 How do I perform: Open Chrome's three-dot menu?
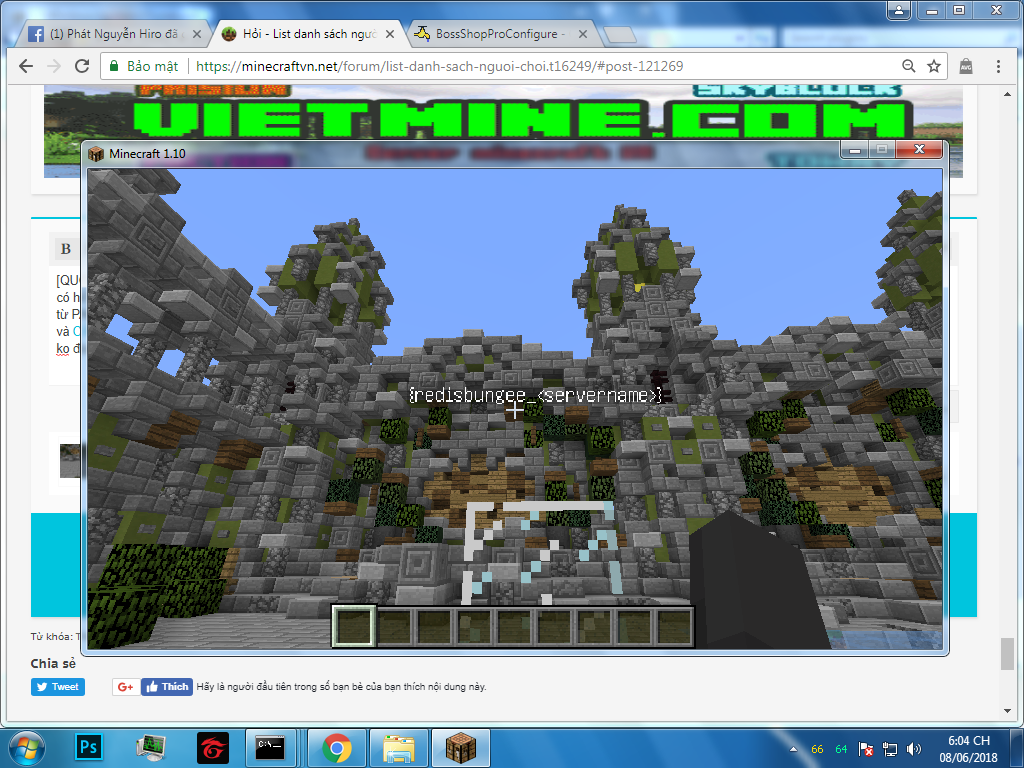point(998,66)
